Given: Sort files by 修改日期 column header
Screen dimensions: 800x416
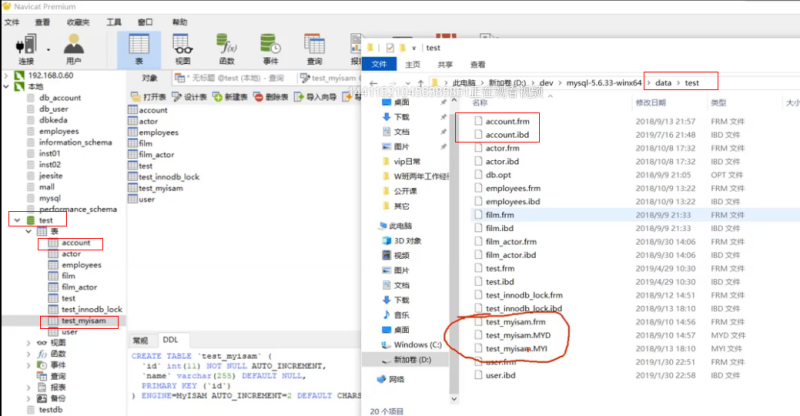Looking at the screenshot, I should click(651, 103).
